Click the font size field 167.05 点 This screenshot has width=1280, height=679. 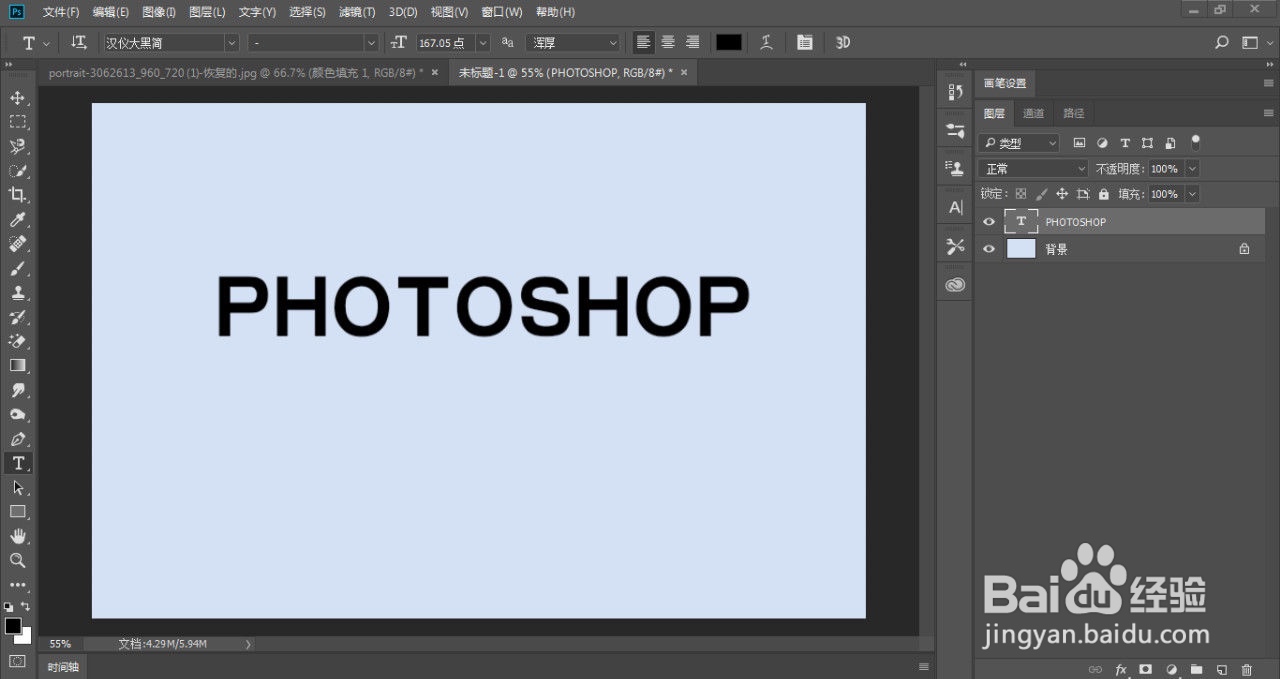(446, 43)
